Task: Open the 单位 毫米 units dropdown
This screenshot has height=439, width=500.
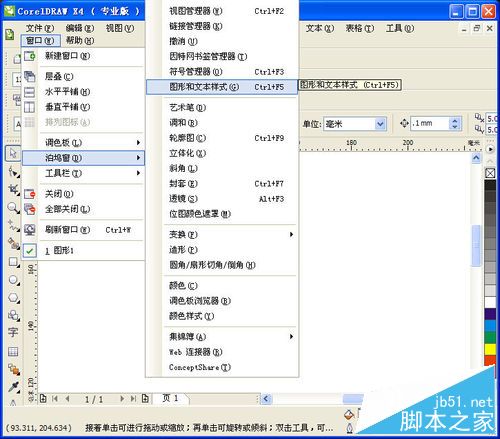Action: click(380, 124)
